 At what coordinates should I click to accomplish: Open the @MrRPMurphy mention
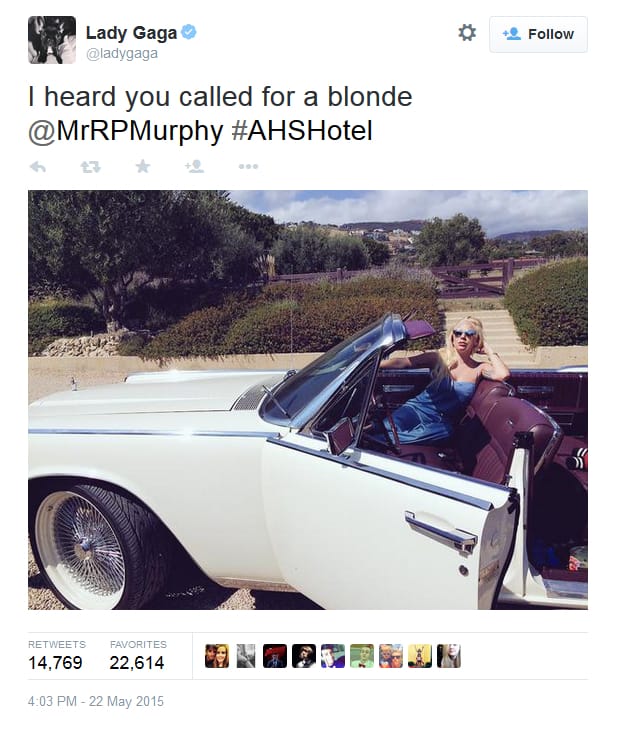125,131
